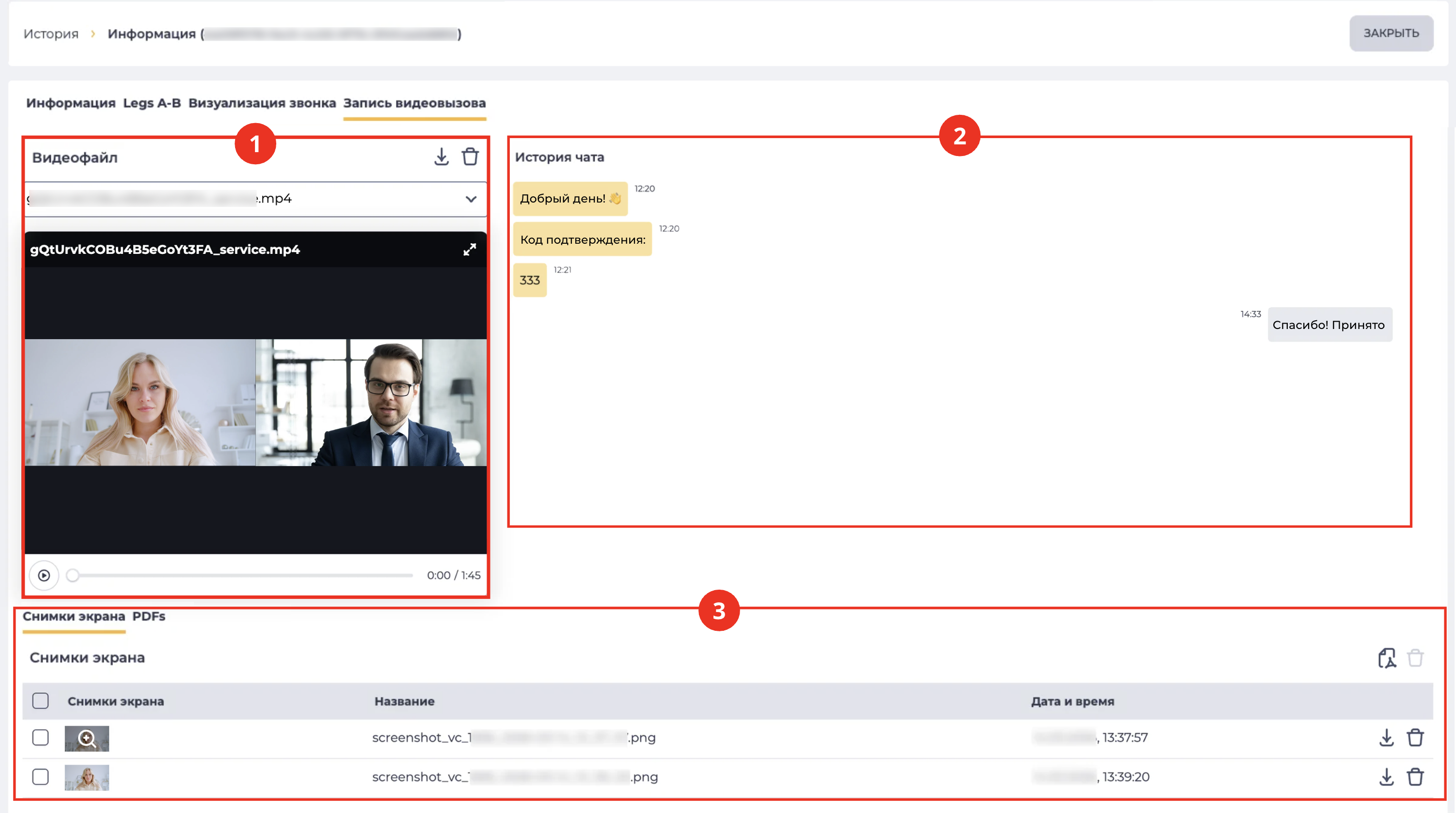Click the Спасибо! Принято message
The height and width of the screenshot is (813, 1456).
[1329, 324]
